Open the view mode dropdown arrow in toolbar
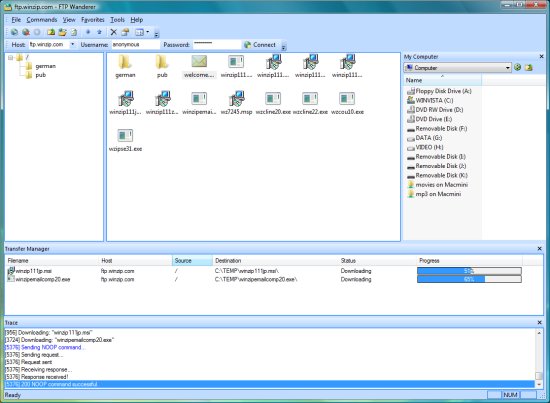Image resolution: width=550 pixels, height=403 pixels. pos(148,32)
